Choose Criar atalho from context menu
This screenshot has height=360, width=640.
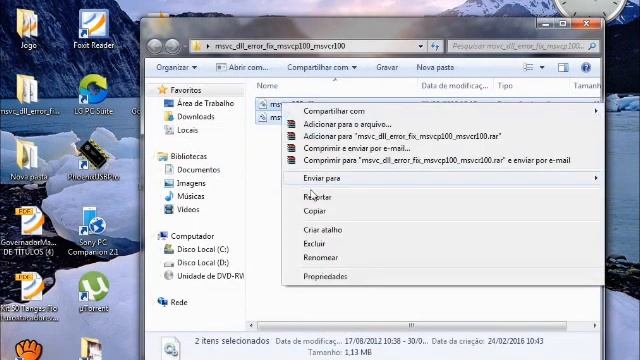coord(322,230)
